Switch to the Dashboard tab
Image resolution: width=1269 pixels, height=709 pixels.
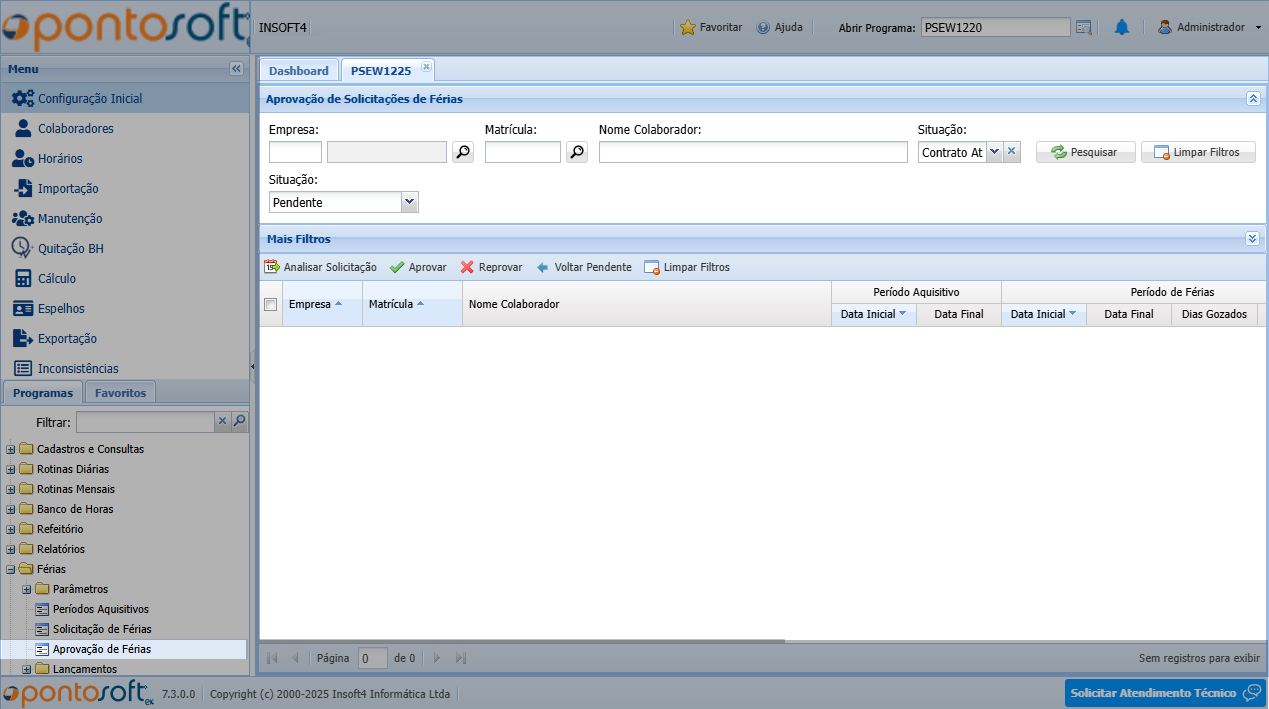[x=298, y=70]
